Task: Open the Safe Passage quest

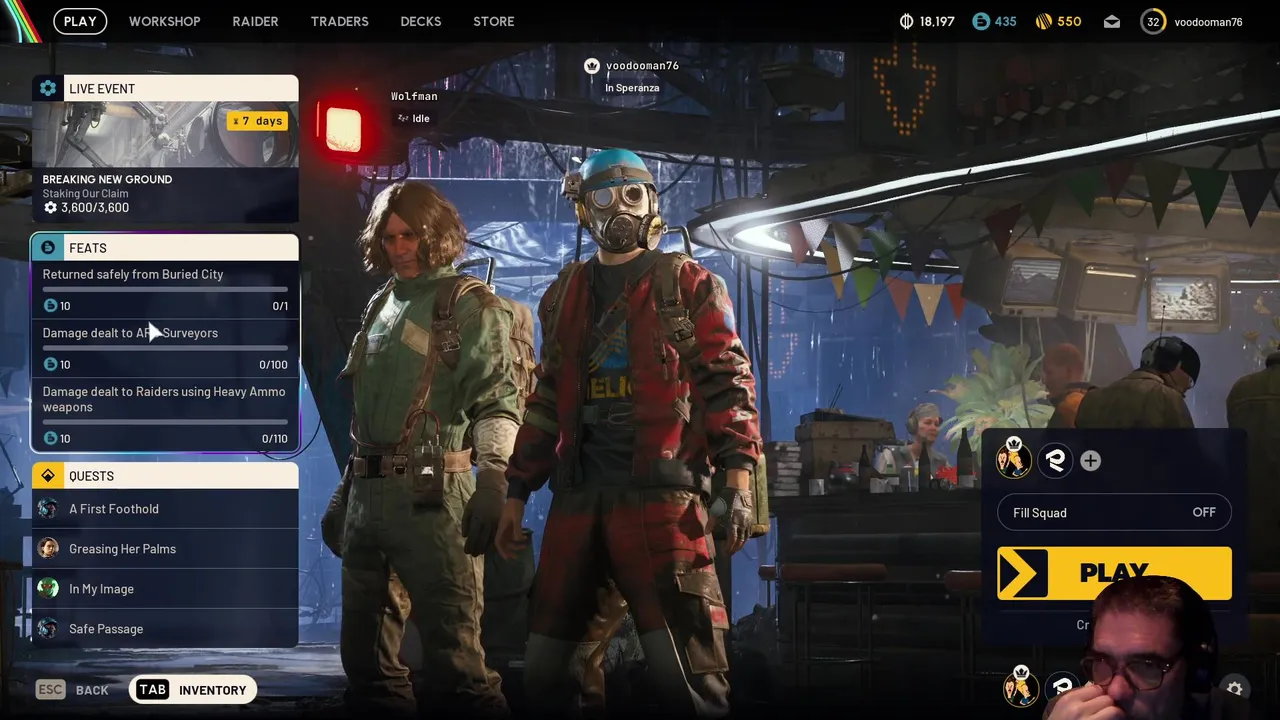Action: [x=165, y=629]
